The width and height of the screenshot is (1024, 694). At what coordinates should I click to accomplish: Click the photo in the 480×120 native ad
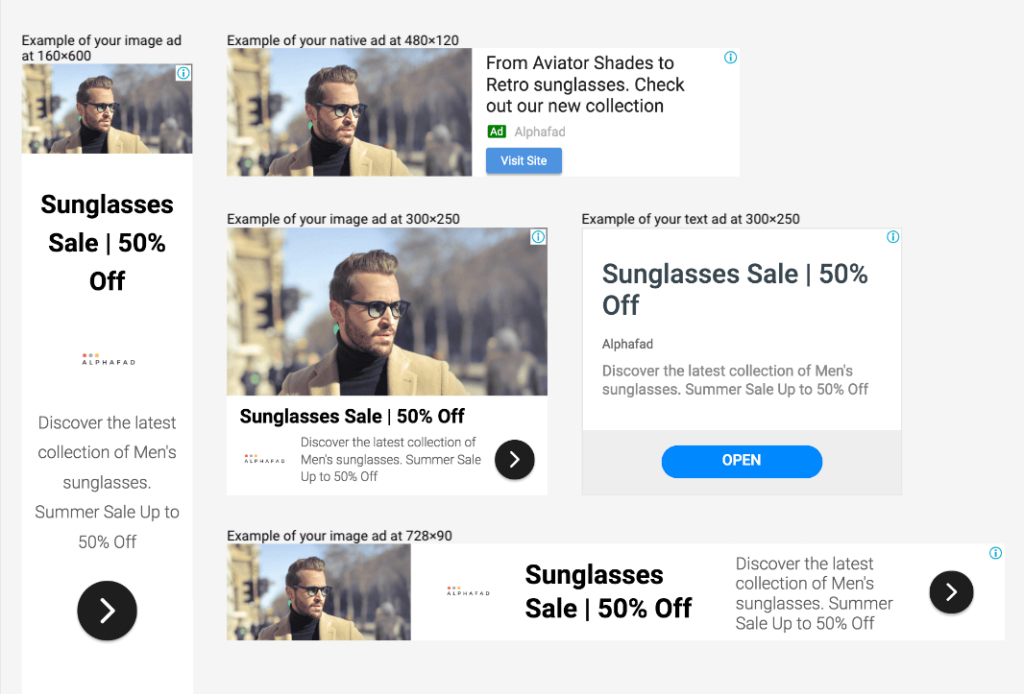pyautogui.click(x=349, y=112)
